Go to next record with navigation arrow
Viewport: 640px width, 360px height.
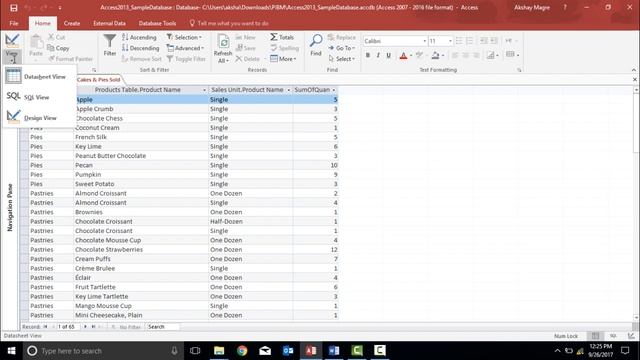pos(85,327)
